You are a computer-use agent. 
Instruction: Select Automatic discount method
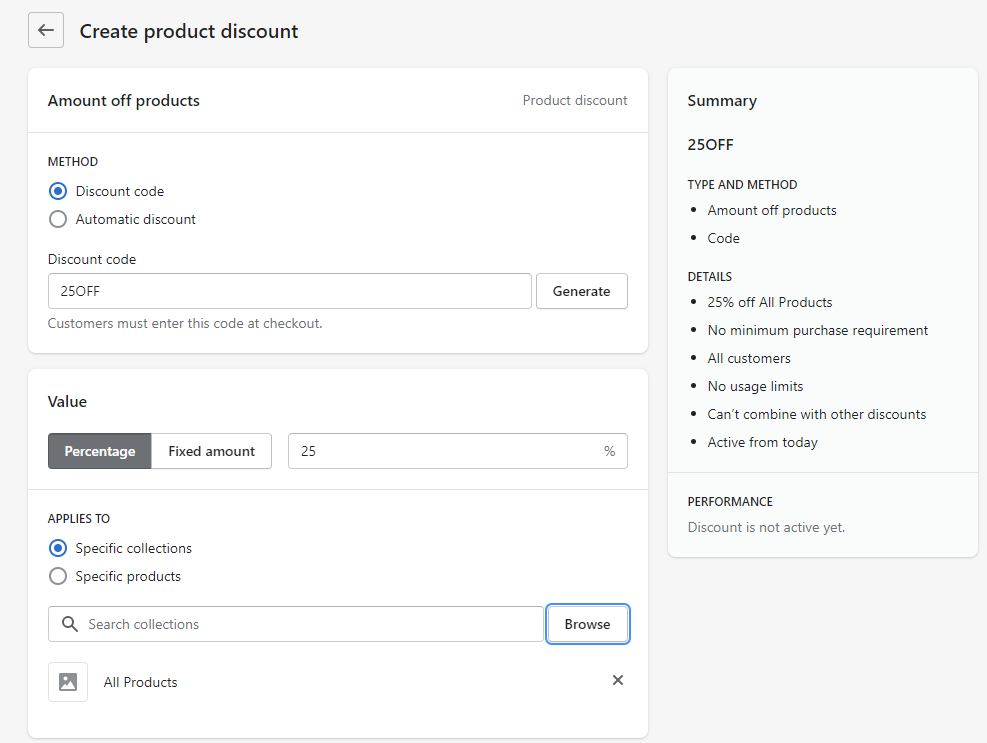[x=58, y=219]
